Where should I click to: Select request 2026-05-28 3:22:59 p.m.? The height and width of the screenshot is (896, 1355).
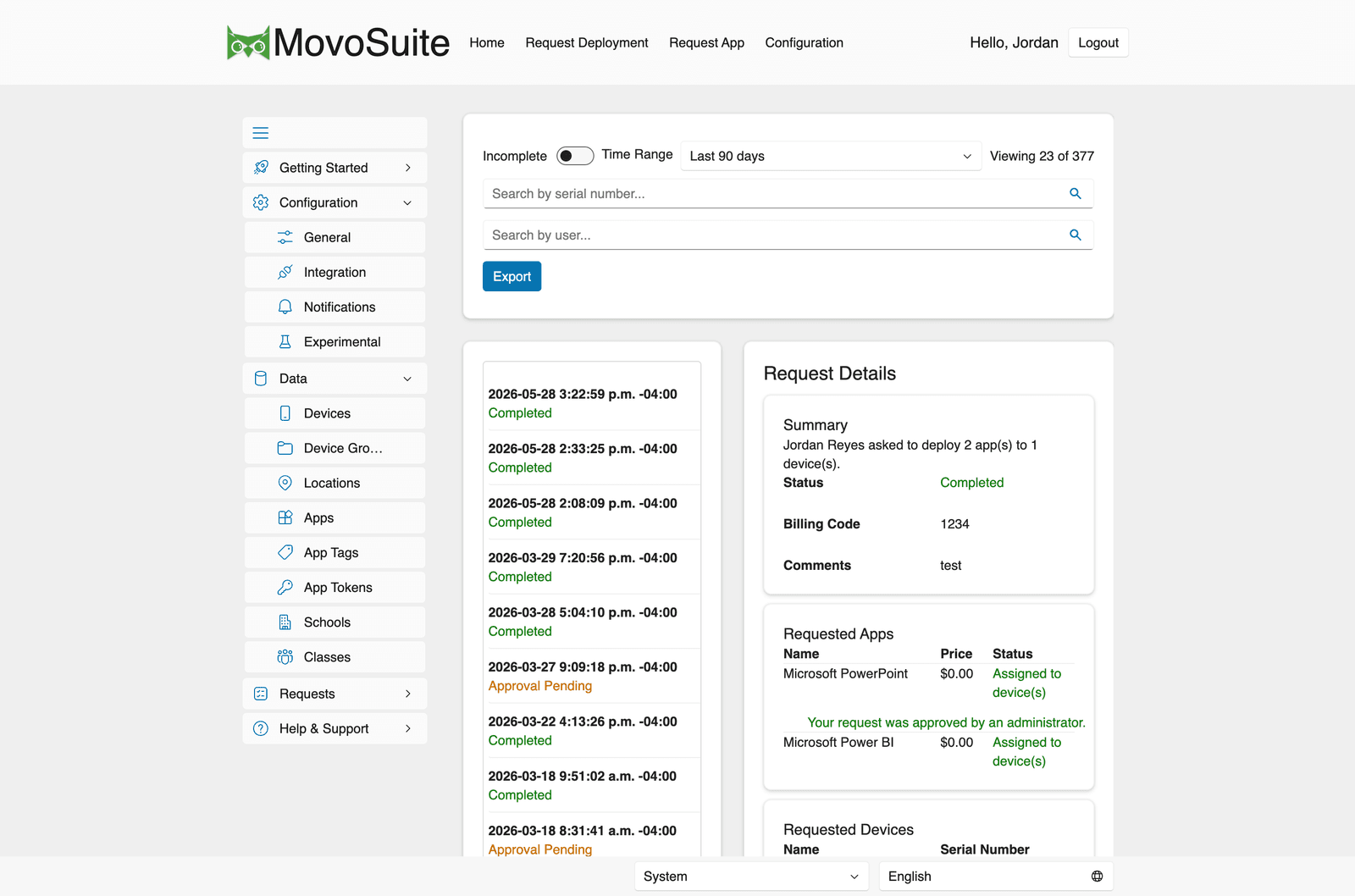point(592,403)
